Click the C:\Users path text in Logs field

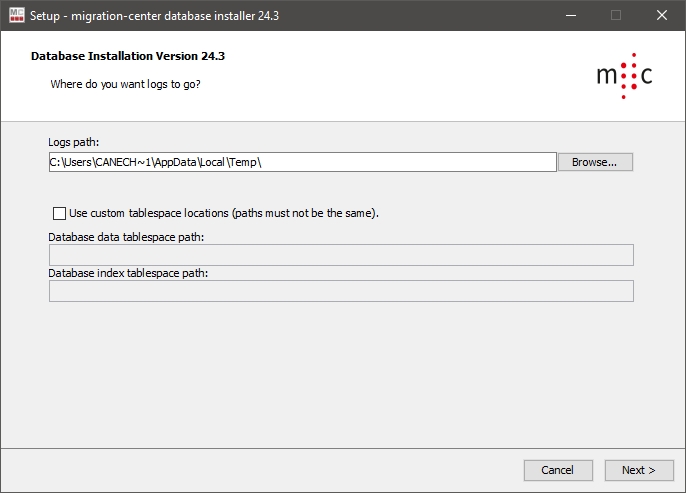155,162
